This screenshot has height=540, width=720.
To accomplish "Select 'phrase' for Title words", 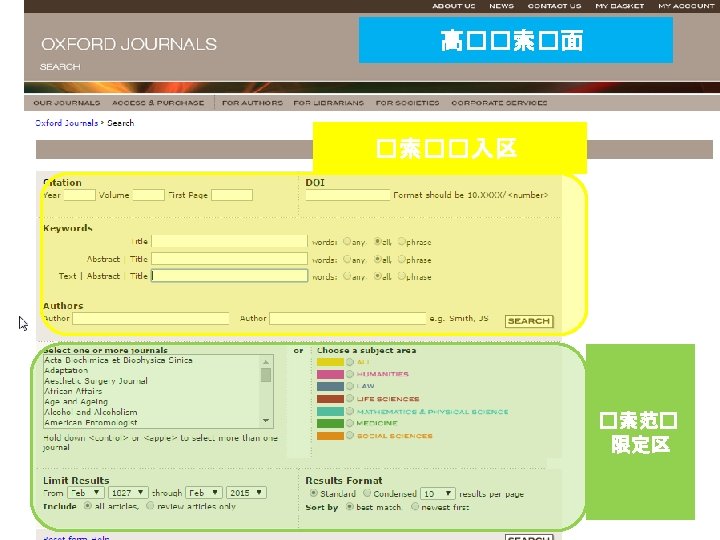I will pos(402,241).
